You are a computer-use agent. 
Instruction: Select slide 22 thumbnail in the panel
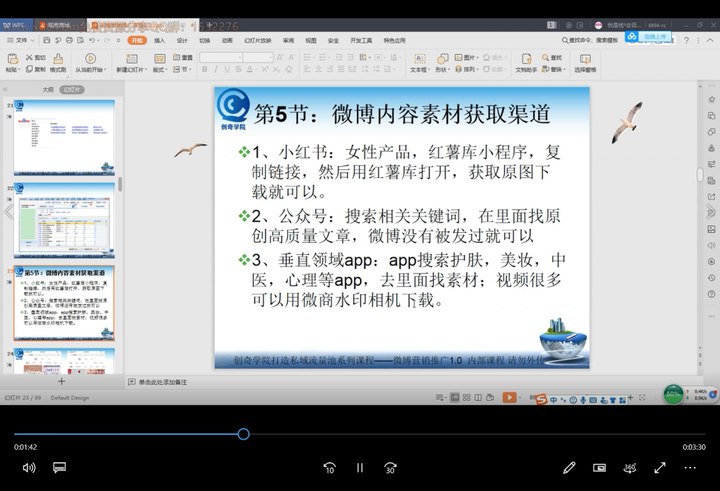[64, 220]
